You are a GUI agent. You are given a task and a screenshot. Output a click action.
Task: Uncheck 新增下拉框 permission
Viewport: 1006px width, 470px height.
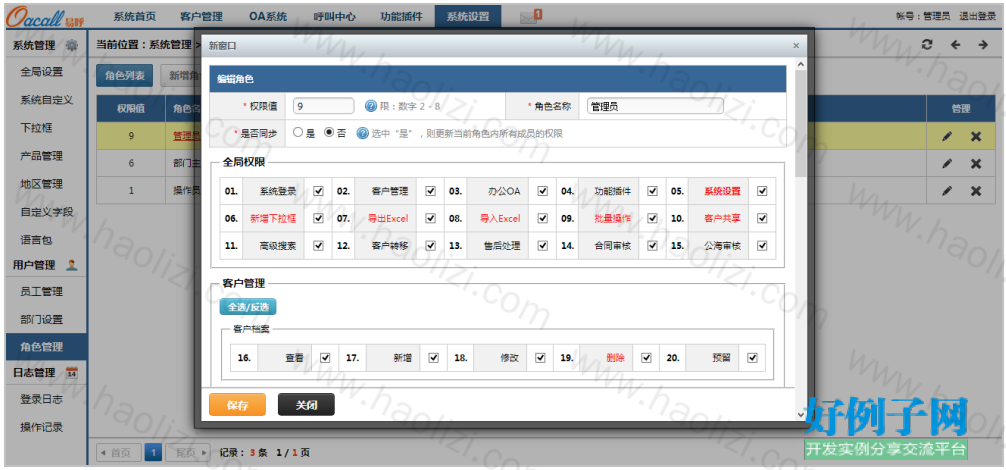point(318,219)
